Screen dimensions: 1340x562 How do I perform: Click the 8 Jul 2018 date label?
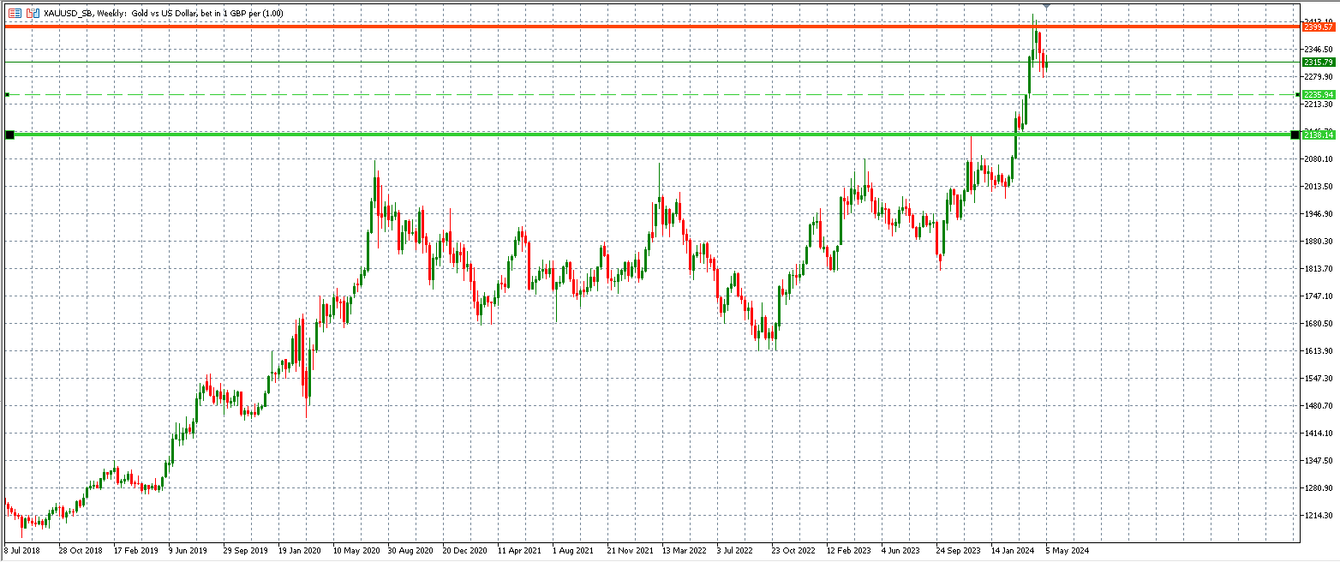[x=23, y=550]
